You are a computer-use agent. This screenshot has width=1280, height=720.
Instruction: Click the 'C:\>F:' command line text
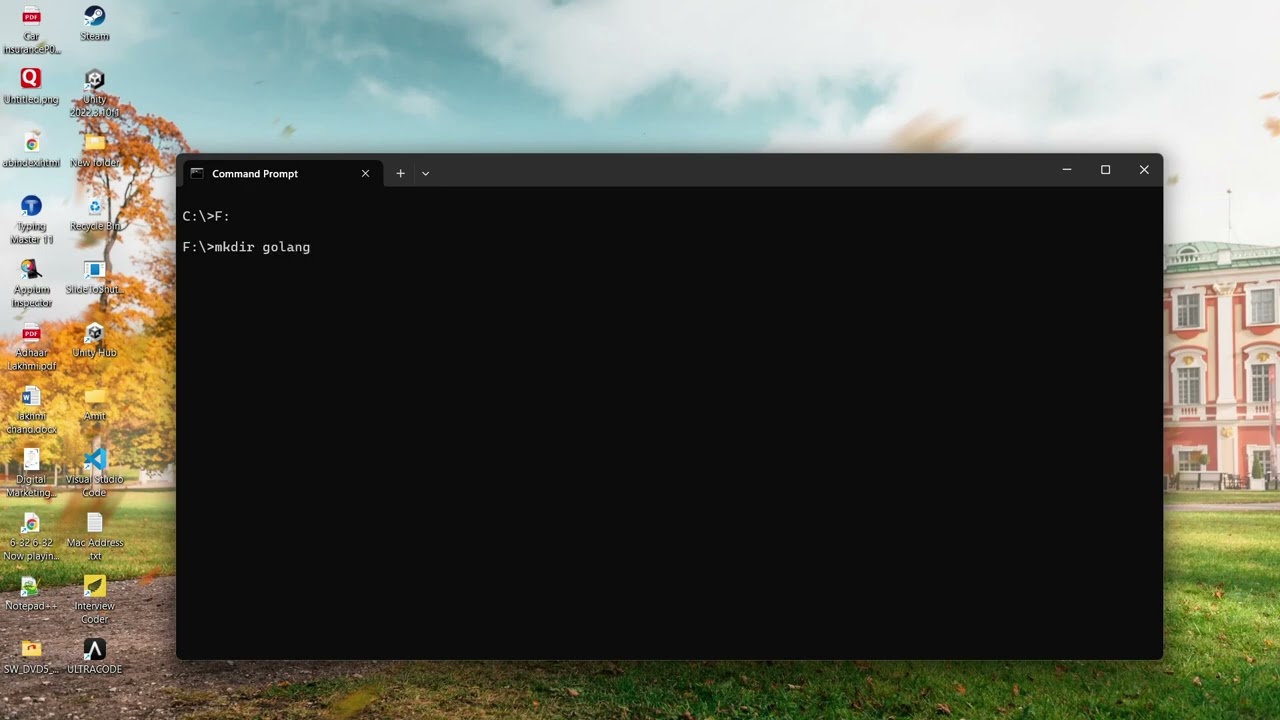click(x=206, y=216)
